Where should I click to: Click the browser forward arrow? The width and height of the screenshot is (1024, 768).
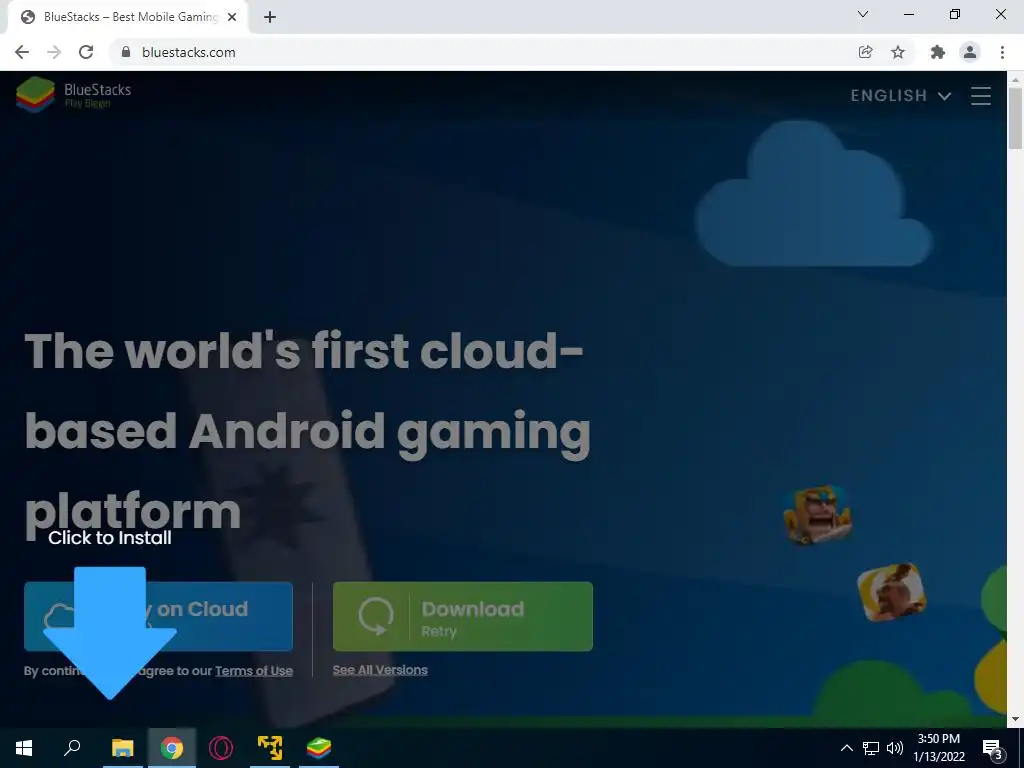[x=54, y=52]
